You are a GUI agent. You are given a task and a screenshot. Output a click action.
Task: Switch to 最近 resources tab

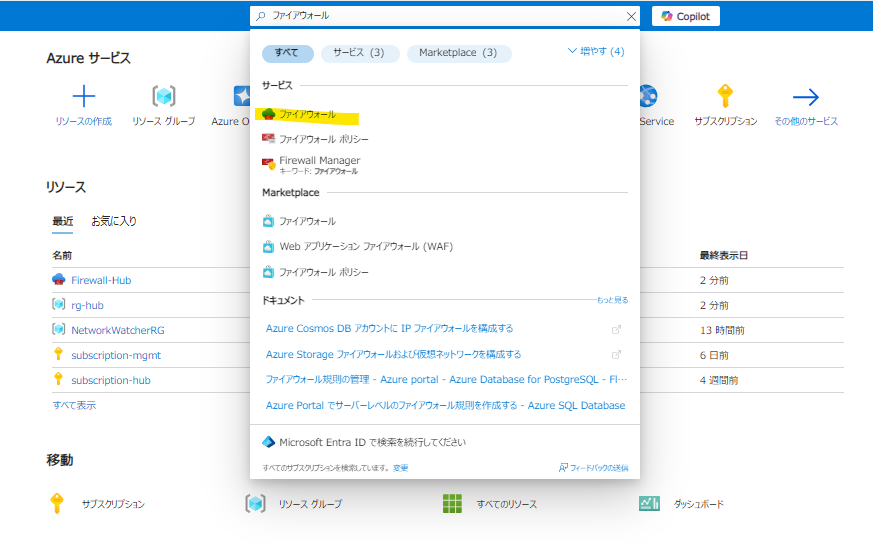(x=63, y=221)
